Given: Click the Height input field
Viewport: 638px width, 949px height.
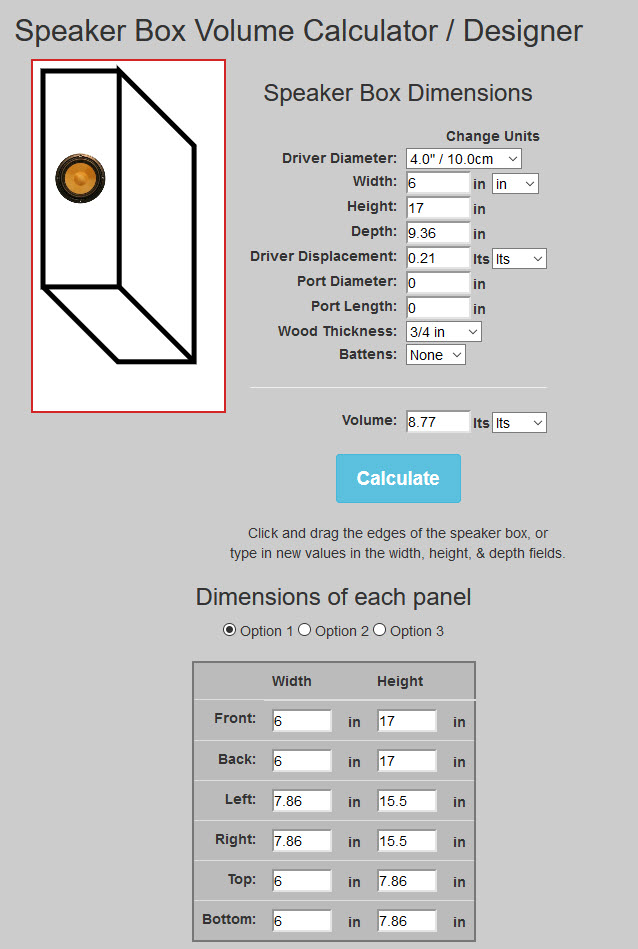Looking at the screenshot, I should point(438,208).
